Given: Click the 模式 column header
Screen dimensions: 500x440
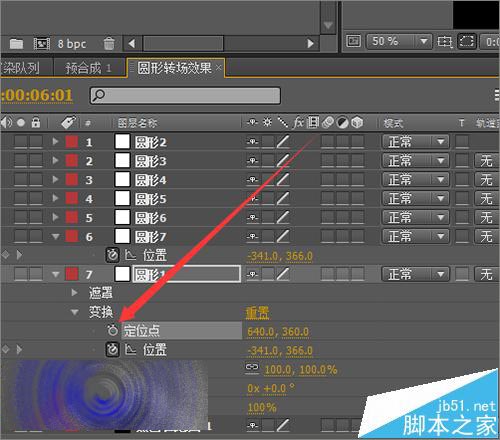Looking at the screenshot, I should click(x=393, y=123).
